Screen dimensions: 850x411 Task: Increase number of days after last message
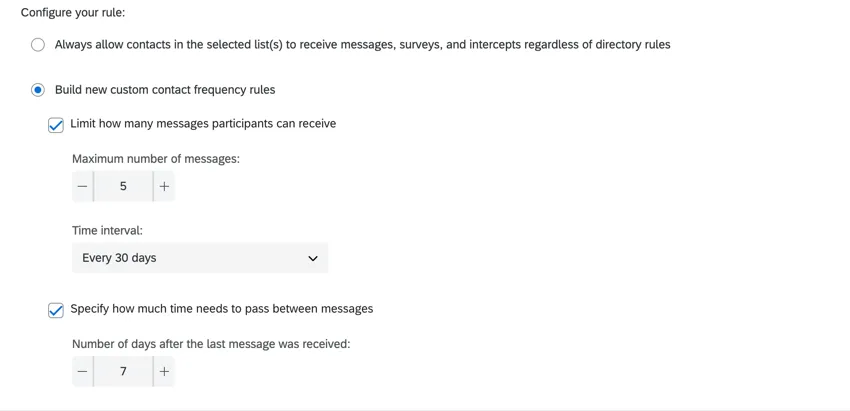point(164,371)
